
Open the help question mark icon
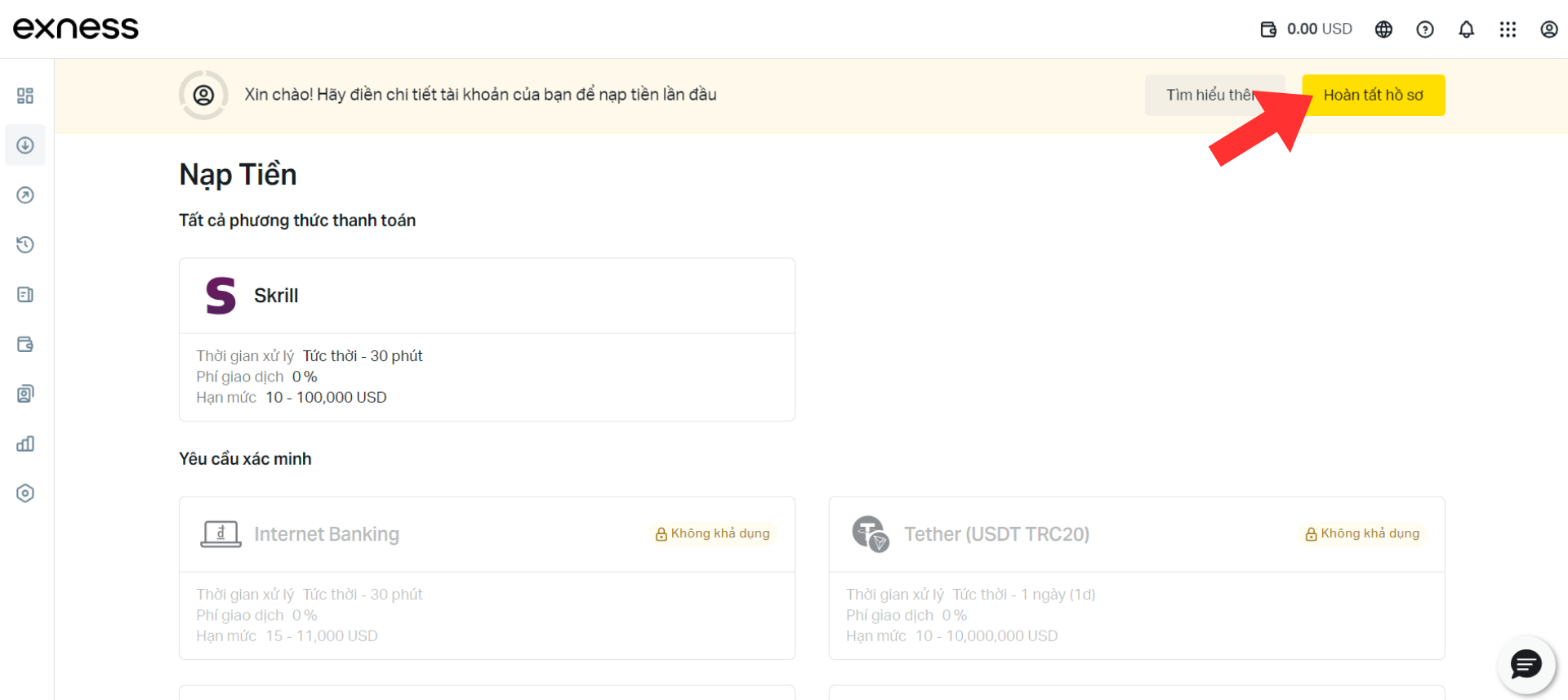coord(1425,29)
